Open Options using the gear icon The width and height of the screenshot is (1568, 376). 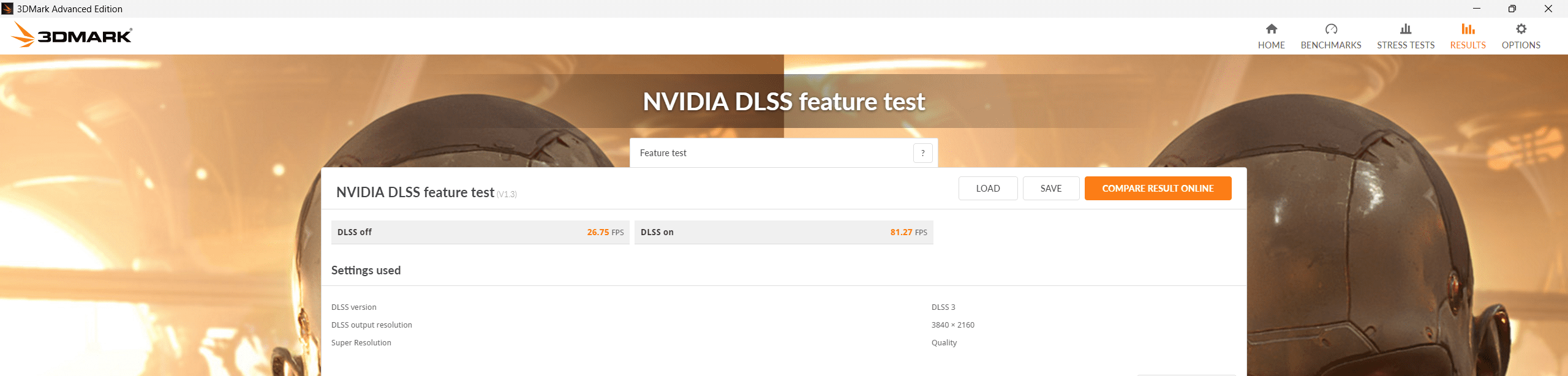[1521, 29]
